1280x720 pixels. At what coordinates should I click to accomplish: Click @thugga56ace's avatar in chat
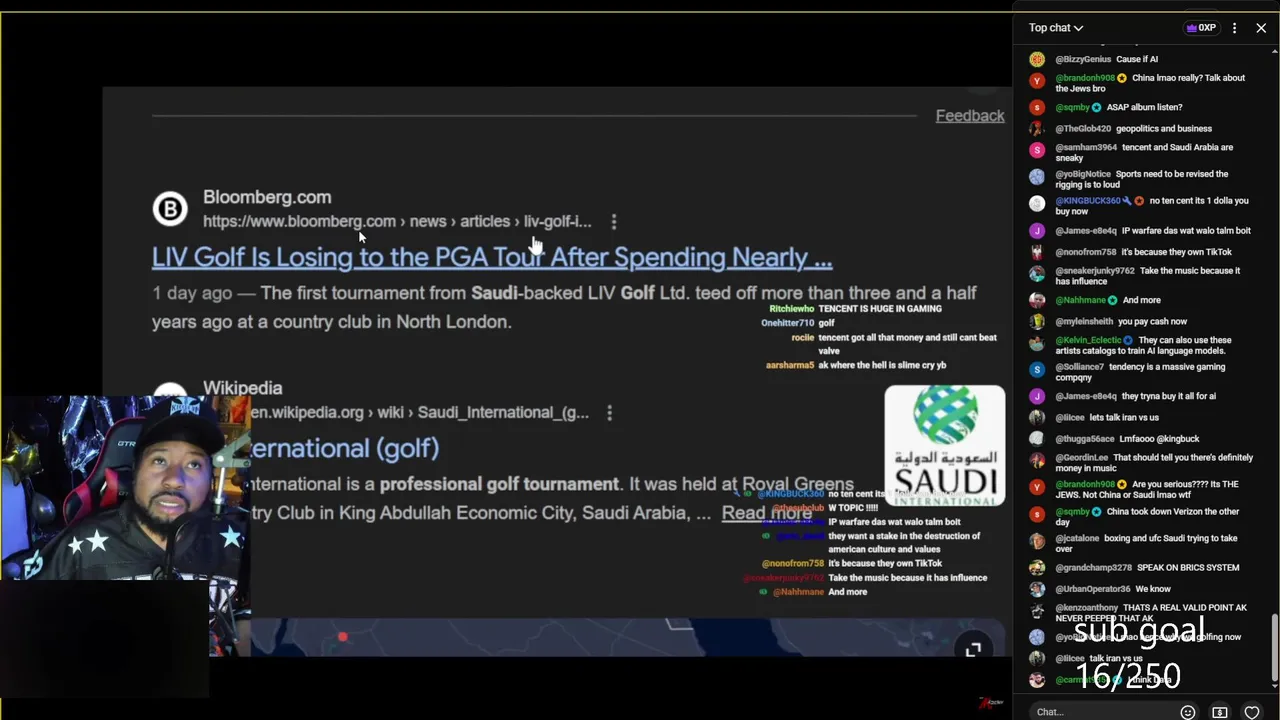(1037, 439)
